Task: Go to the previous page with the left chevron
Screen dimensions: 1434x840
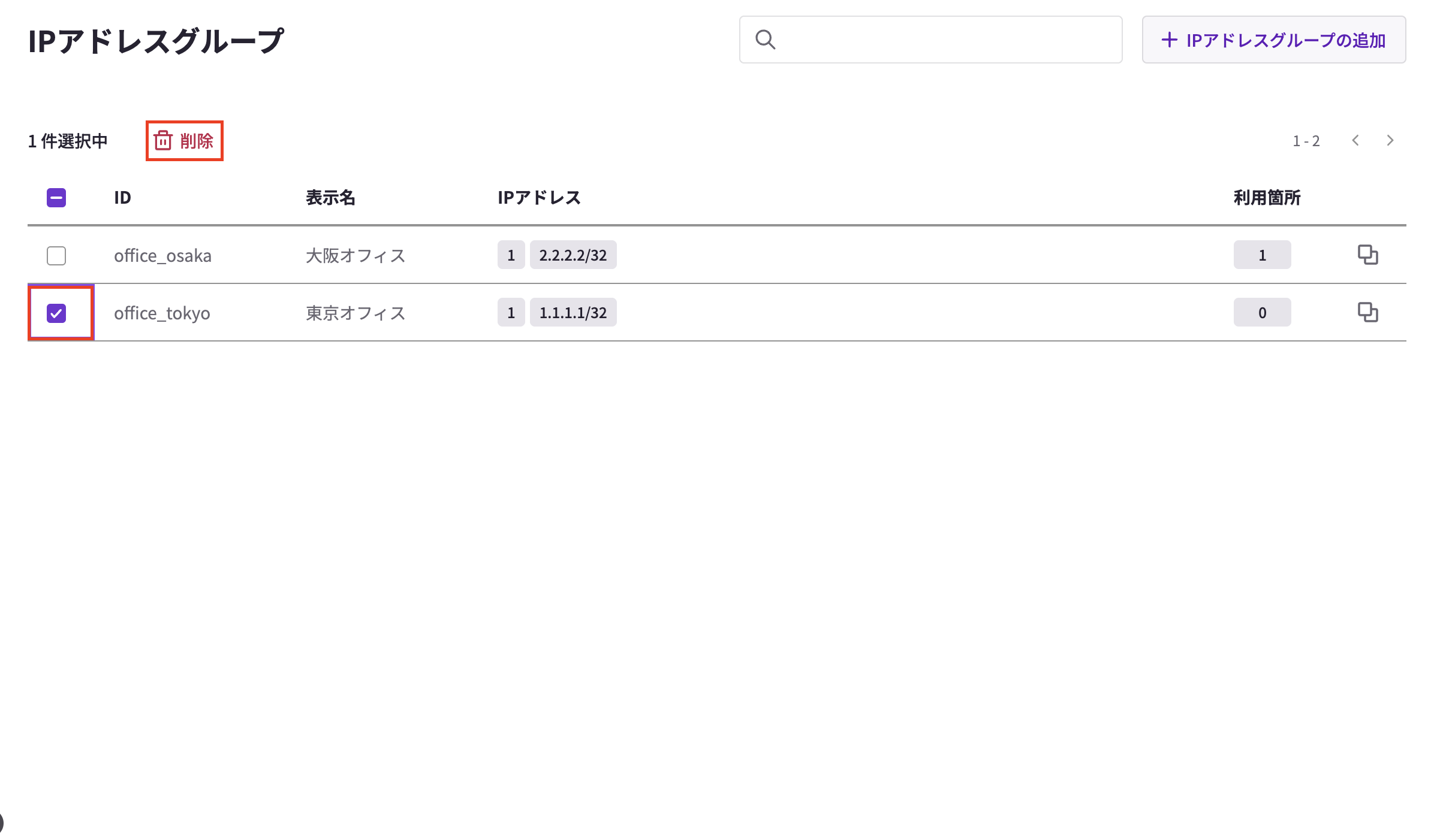Action: (1355, 140)
